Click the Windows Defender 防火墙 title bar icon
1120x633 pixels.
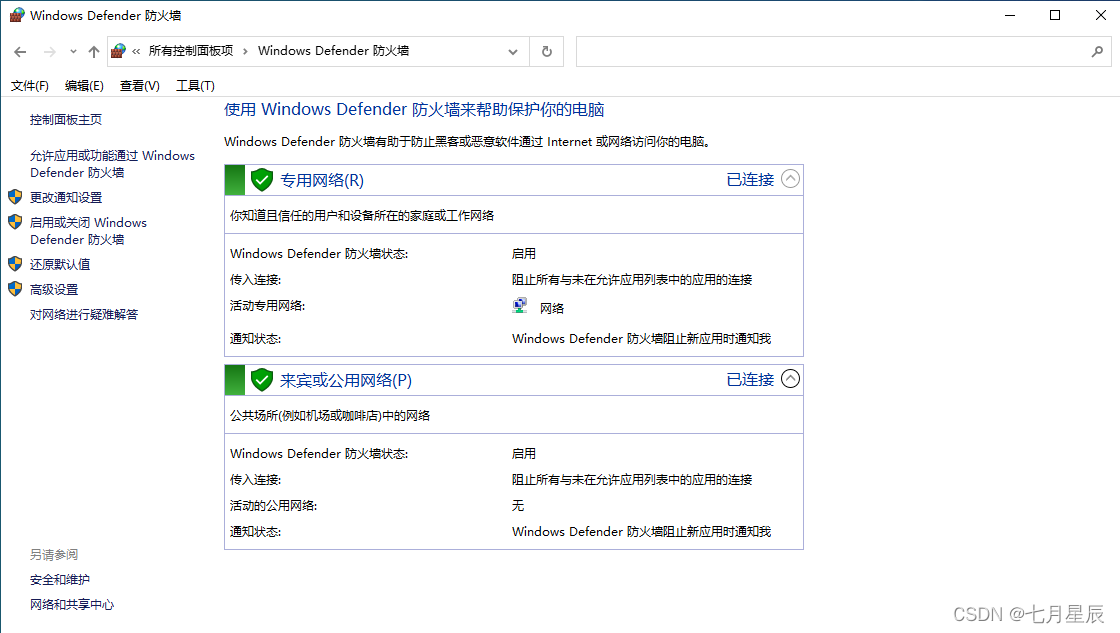pos(16,14)
